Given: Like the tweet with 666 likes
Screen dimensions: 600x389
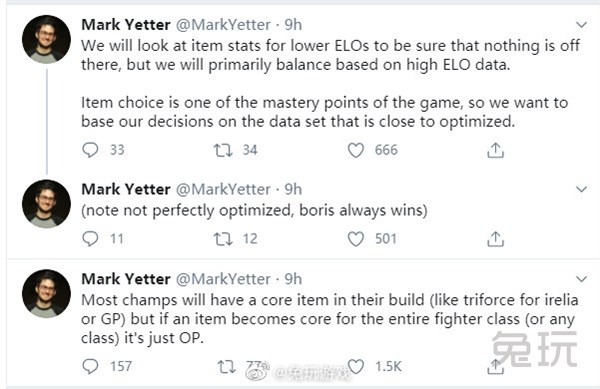Looking at the screenshot, I should click(x=355, y=150).
